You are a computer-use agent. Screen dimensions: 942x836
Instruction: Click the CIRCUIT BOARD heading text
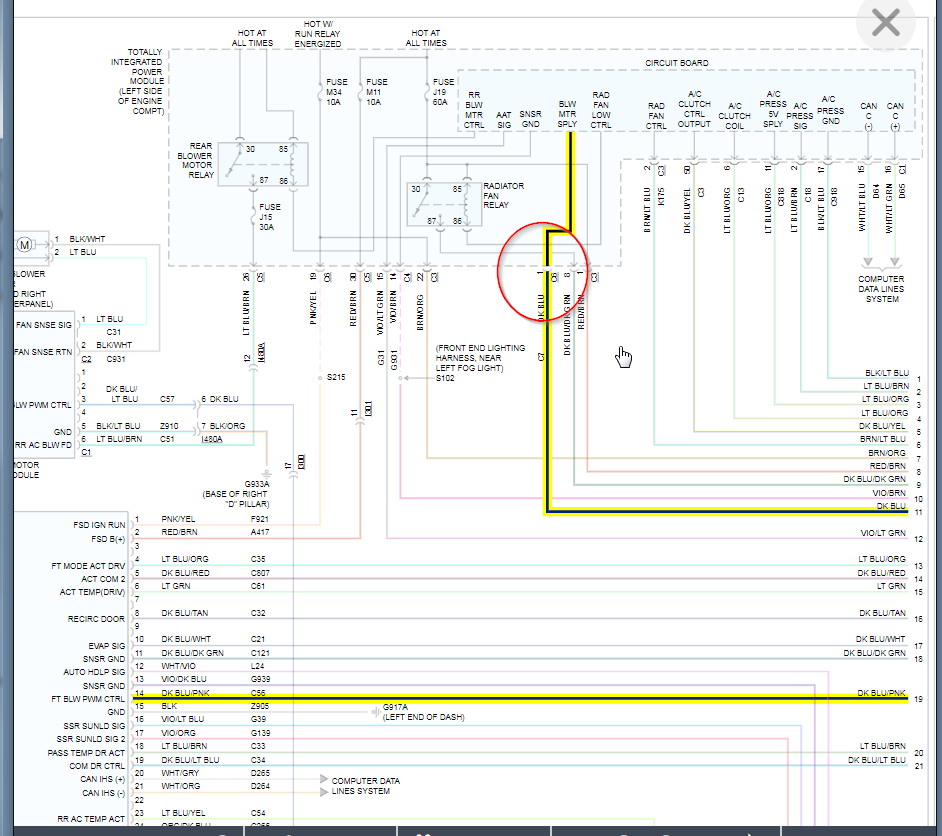[x=677, y=63]
